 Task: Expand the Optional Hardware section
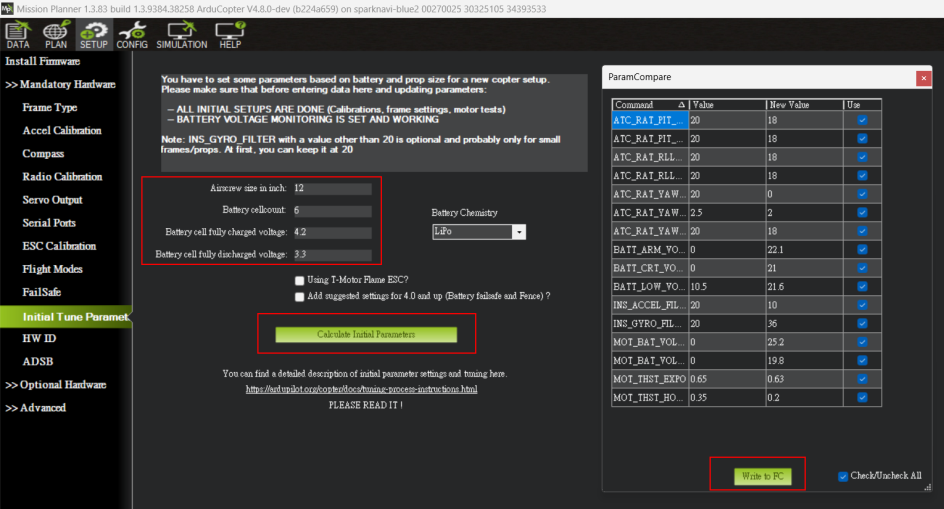(x=55, y=385)
